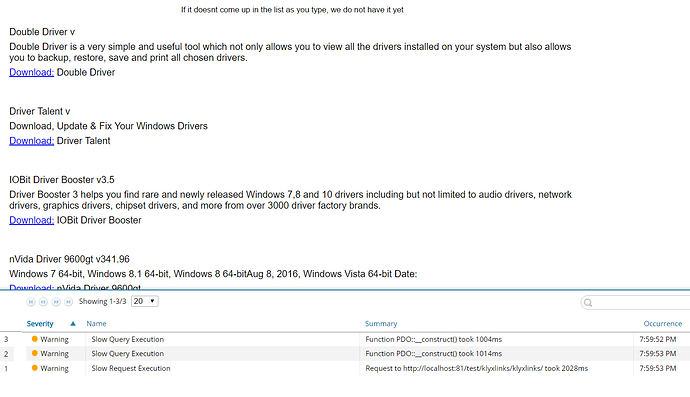Image resolution: width=690 pixels, height=397 pixels.
Task: Select PDO construct took 1004ms summary
Action: [x=433, y=339]
